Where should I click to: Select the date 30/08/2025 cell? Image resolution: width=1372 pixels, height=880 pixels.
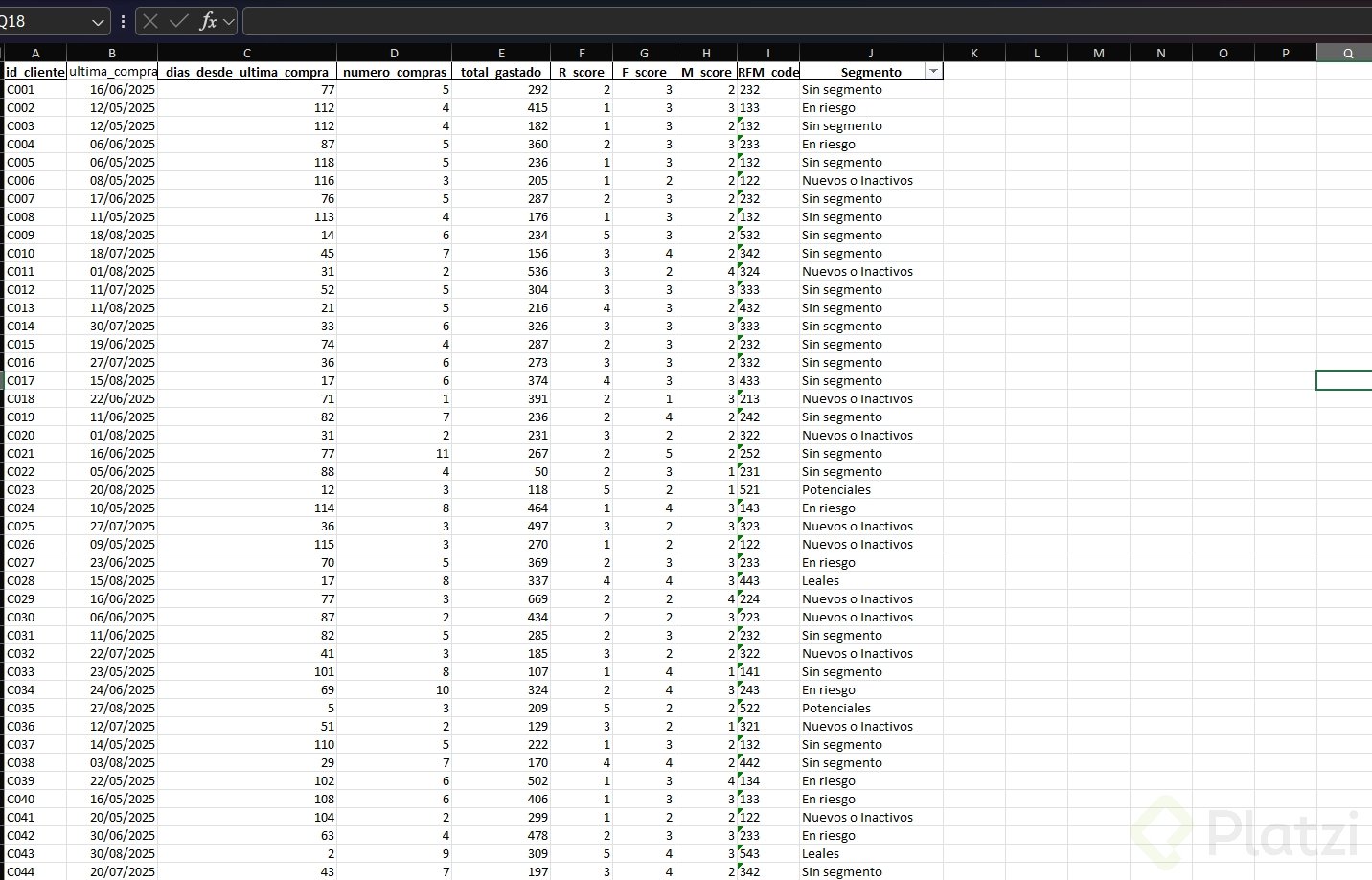click(x=112, y=854)
